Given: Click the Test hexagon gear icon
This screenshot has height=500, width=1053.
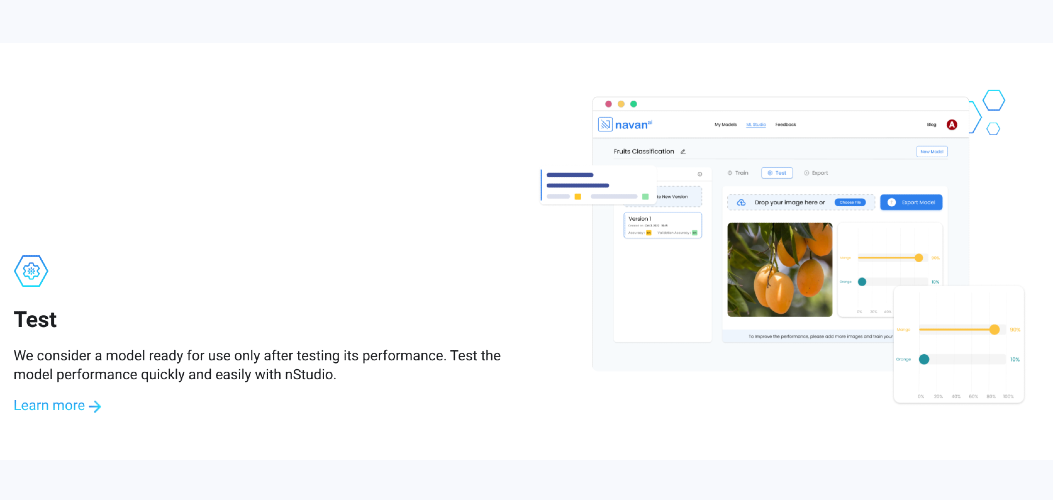Looking at the screenshot, I should pyautogui.click(x=31, y=271).
